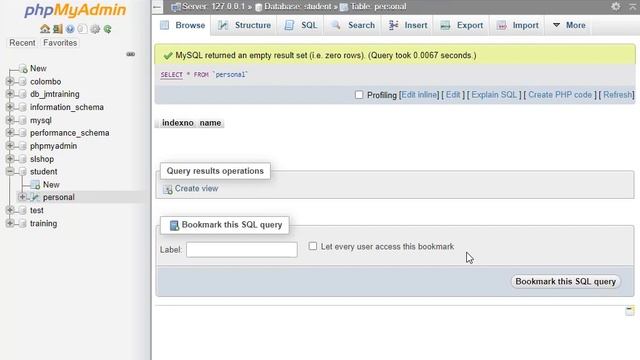Expand the mysql database node
The height and width of the screenshot is (360, 640).
tap(10, 120)
